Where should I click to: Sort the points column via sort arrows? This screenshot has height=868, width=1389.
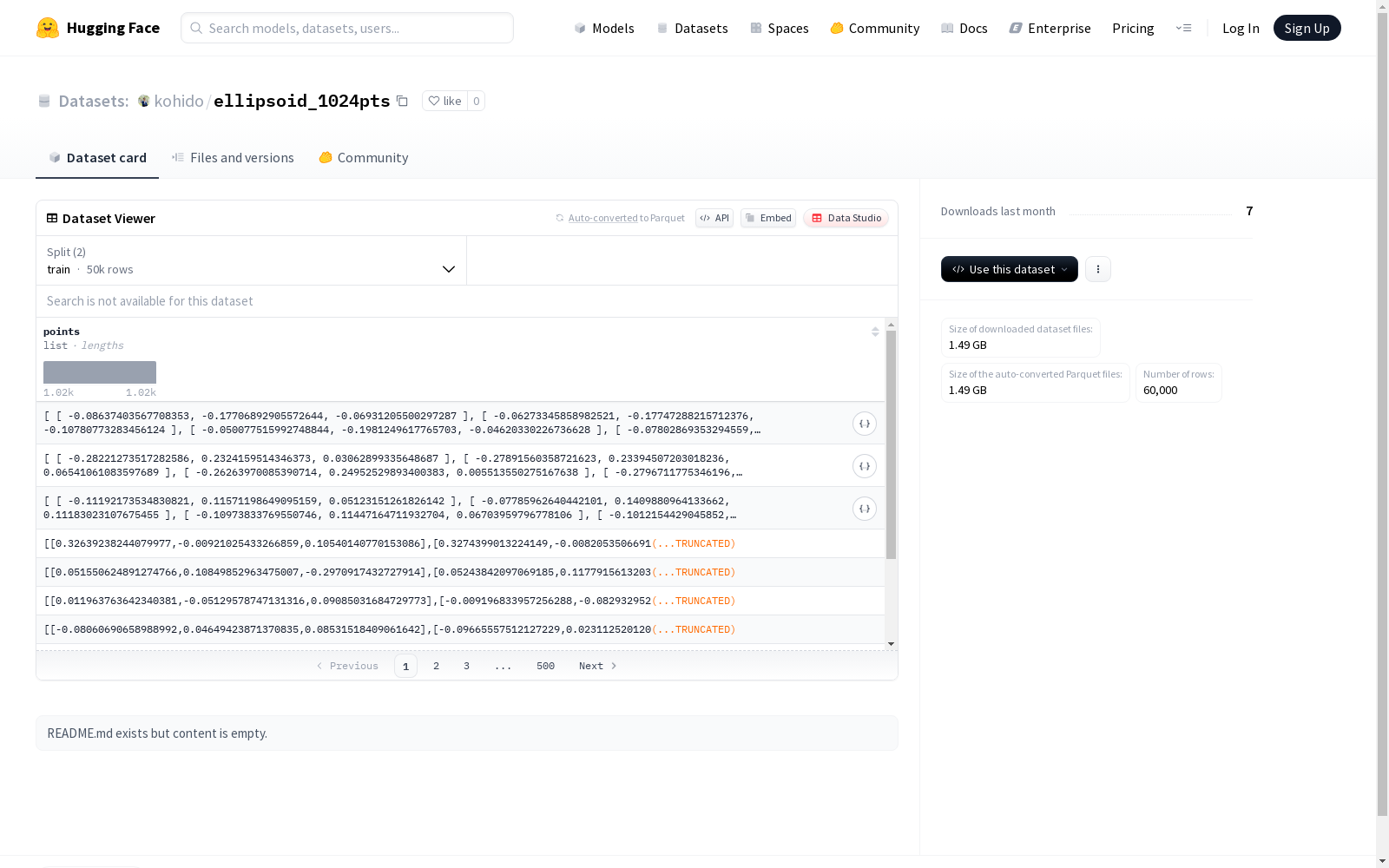(875, 332)
